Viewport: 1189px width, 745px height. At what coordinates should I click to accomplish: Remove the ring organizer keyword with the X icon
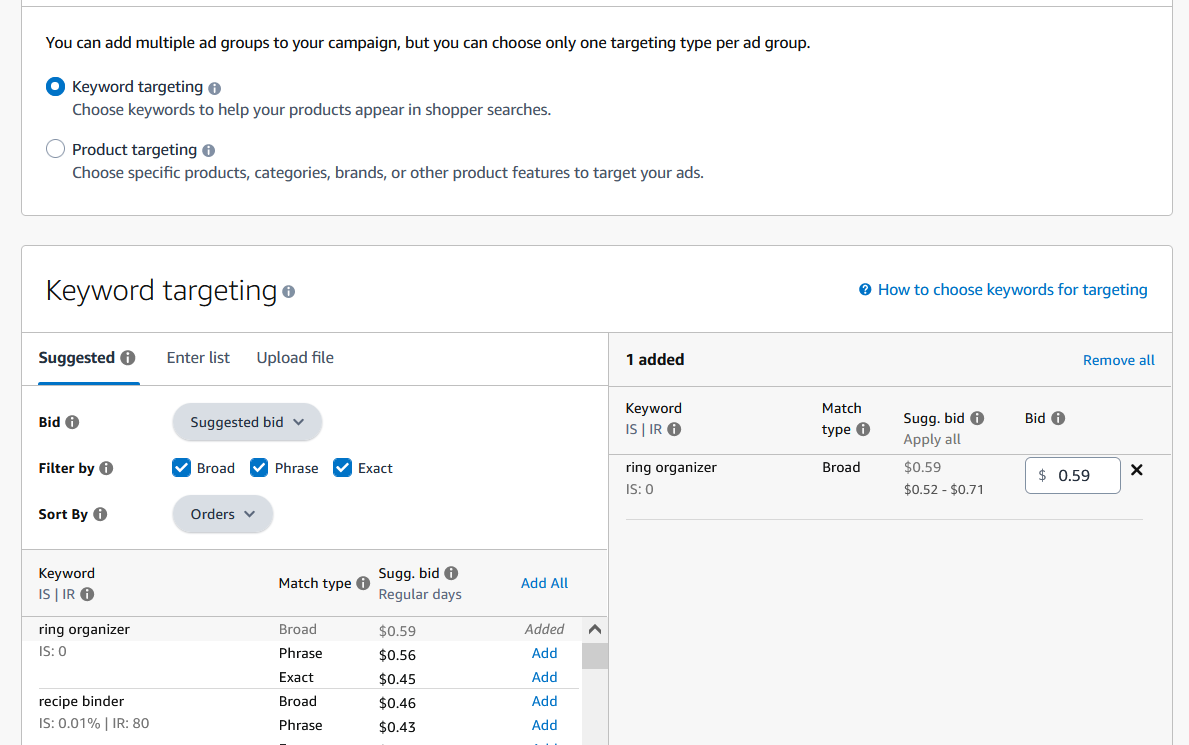pyautogui.click(x=1137, y=469)
